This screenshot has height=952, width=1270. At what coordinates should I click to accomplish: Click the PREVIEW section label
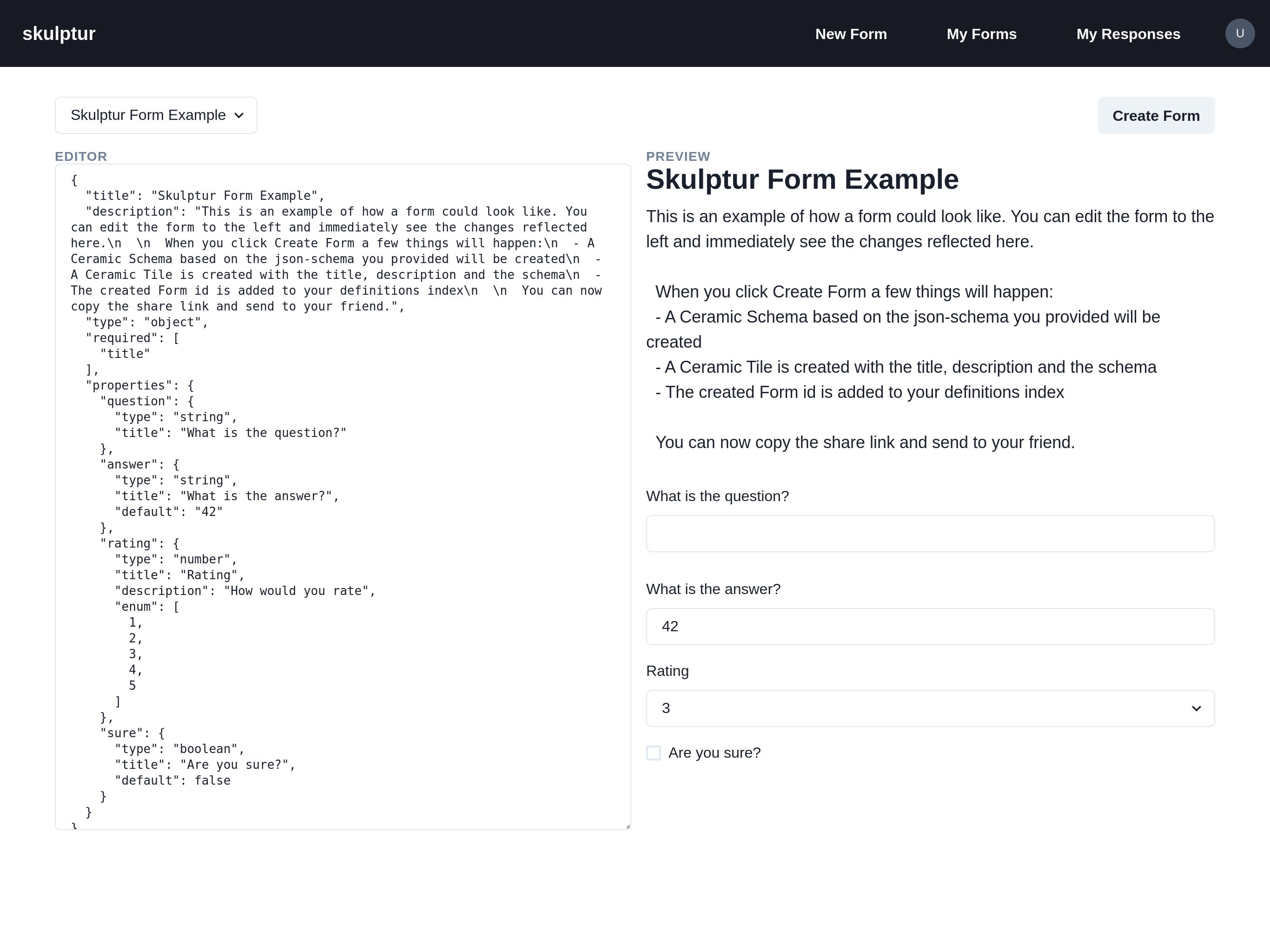[677, 156]
